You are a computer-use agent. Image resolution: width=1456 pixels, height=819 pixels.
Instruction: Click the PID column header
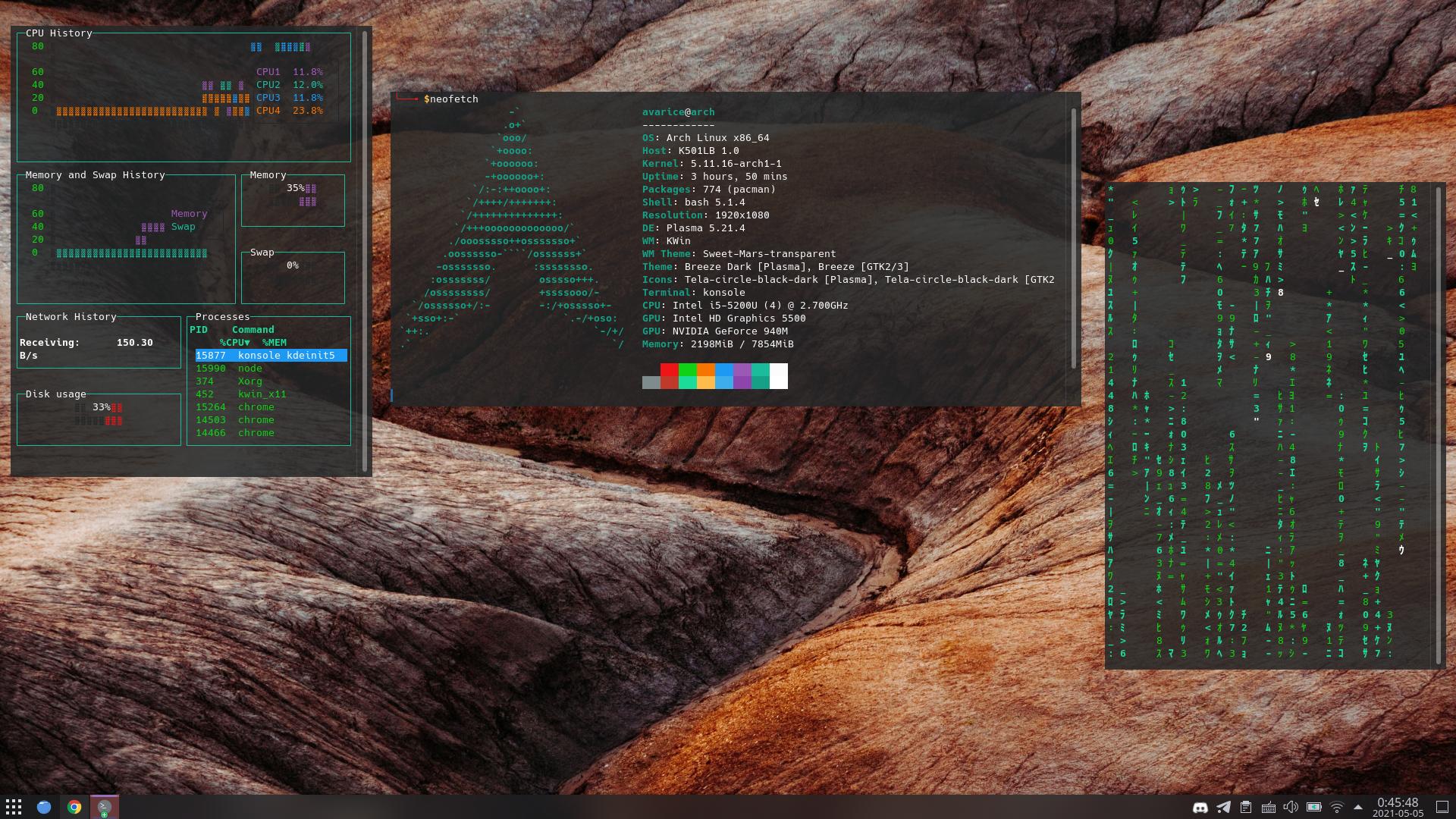199,330
